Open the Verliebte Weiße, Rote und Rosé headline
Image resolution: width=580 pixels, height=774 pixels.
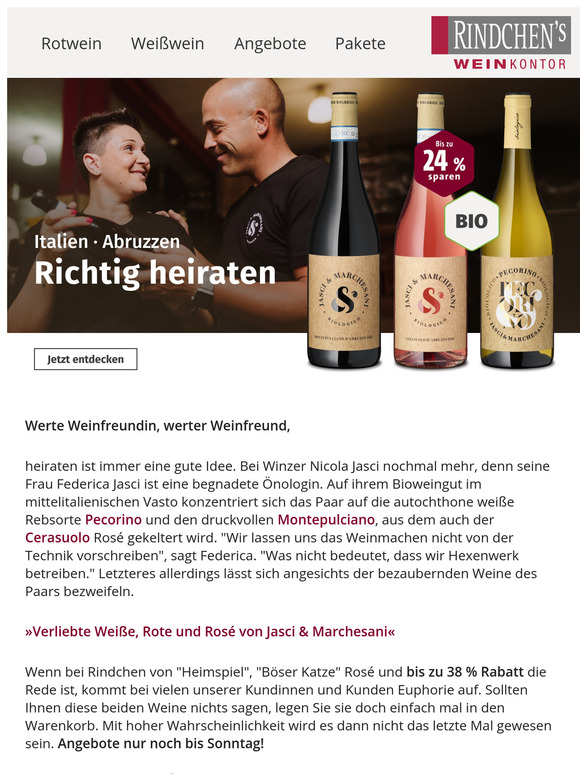tap(210, 632)
